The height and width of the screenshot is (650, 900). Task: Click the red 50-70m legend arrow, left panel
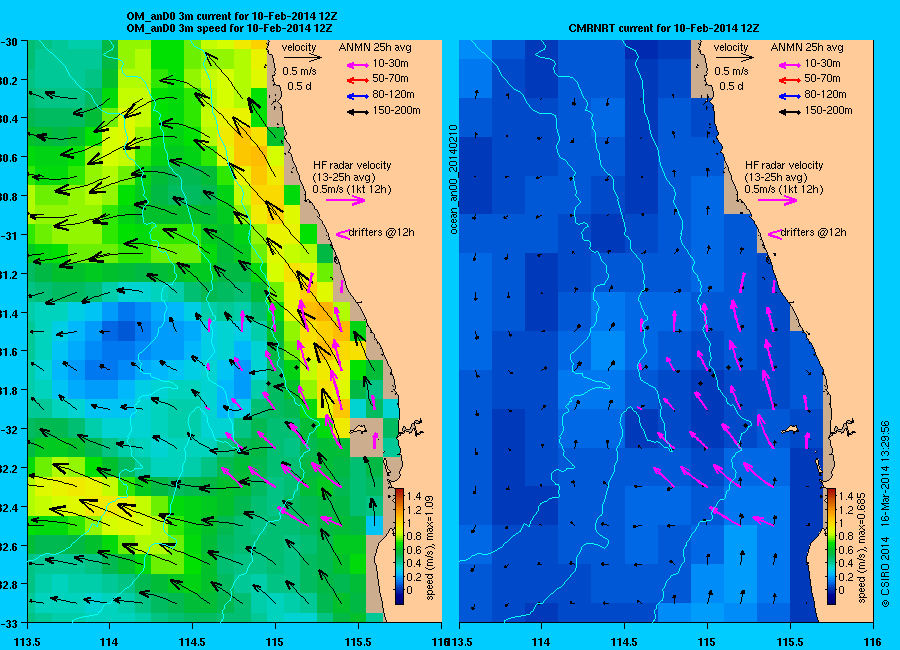(358, 80)
